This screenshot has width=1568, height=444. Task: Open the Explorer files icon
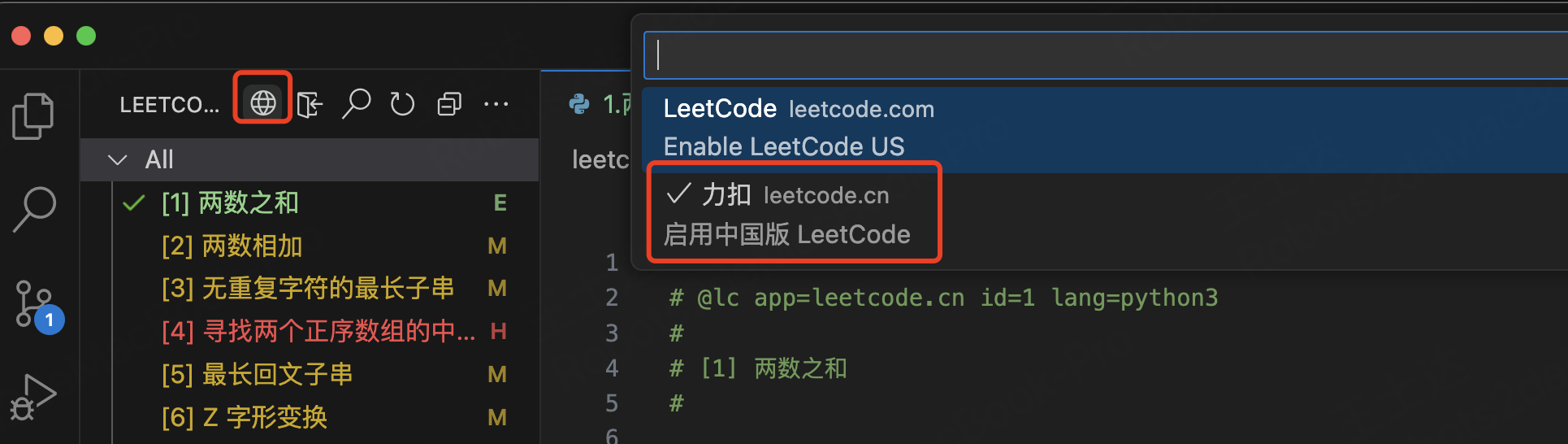(33, 116)
